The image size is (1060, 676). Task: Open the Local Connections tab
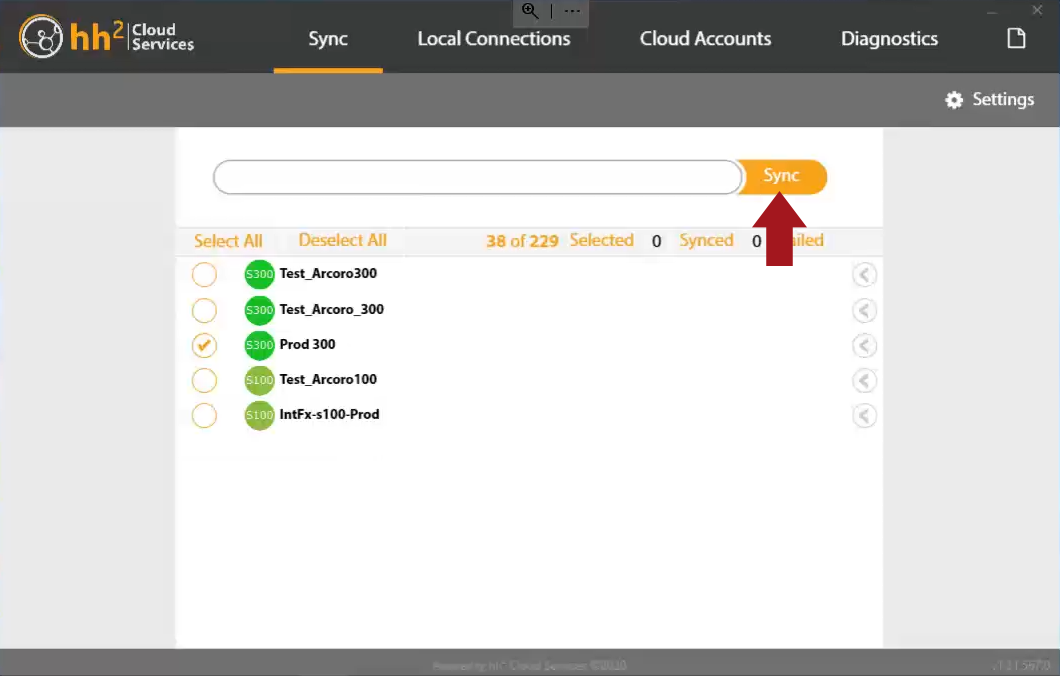point(493,39)
